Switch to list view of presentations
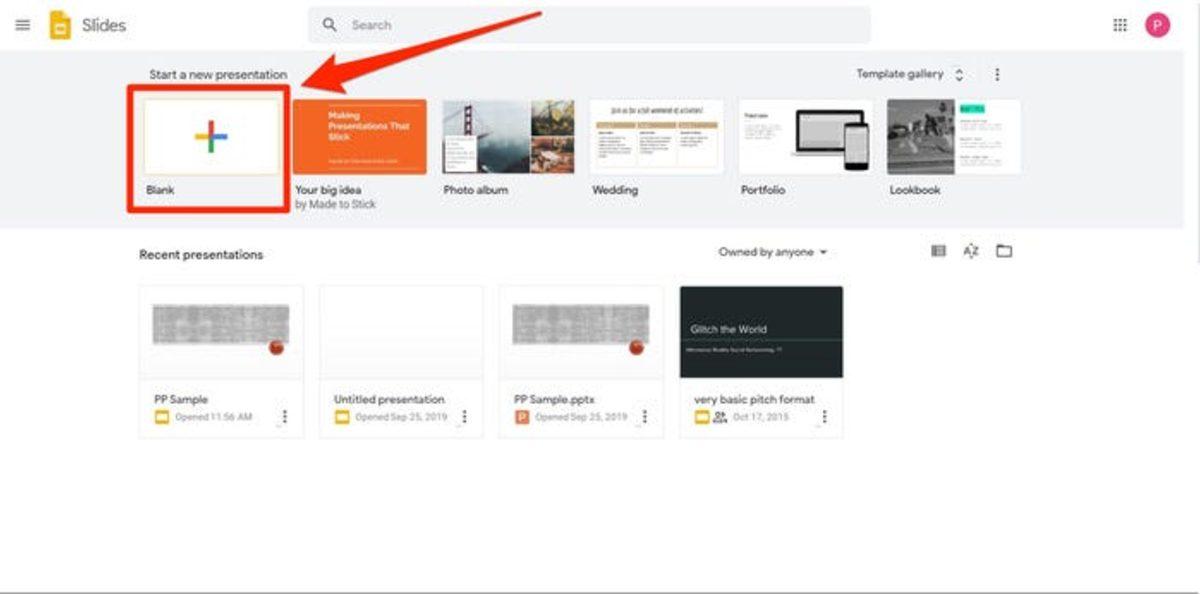 click(x=937, y=252)
